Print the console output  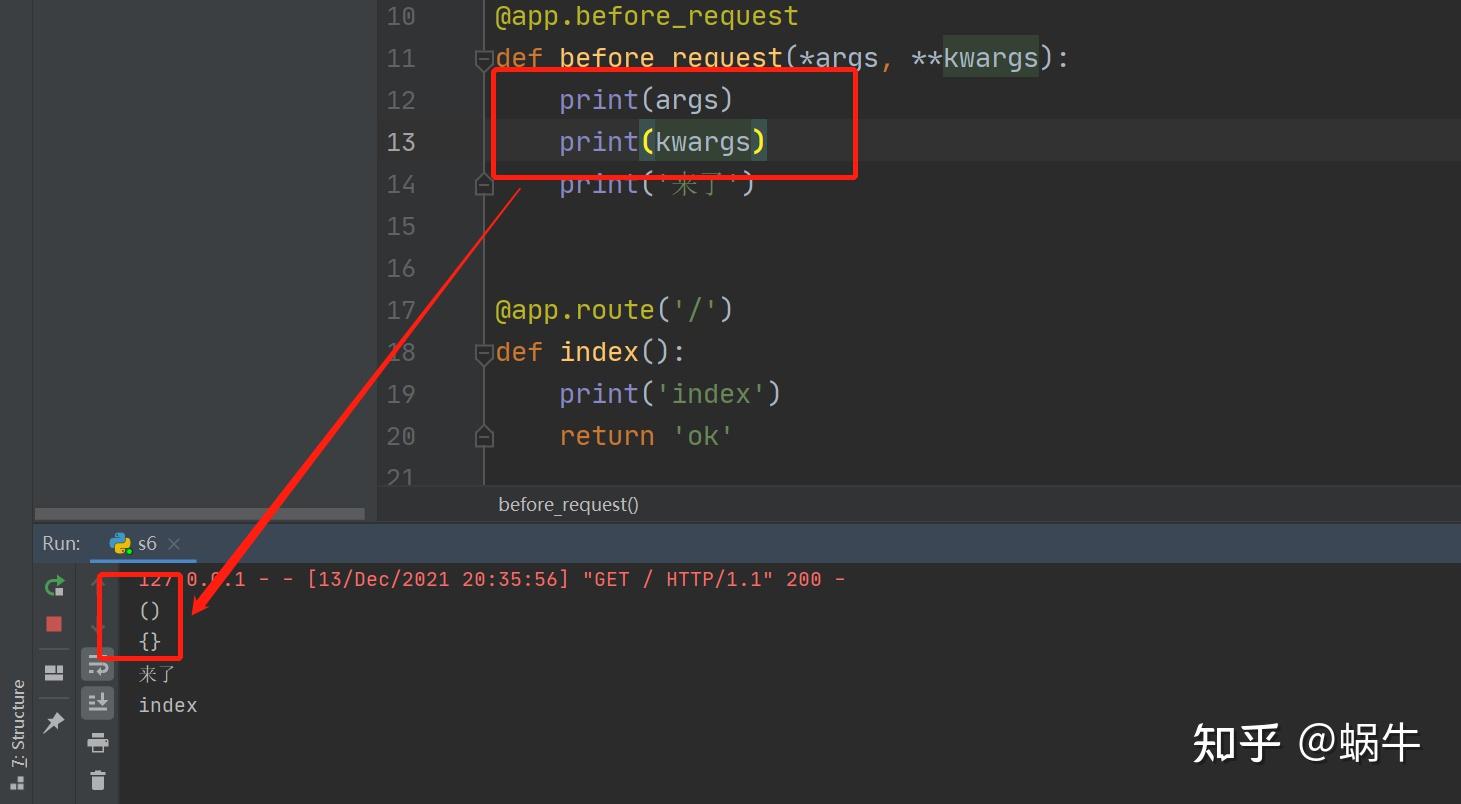point(98,743)
